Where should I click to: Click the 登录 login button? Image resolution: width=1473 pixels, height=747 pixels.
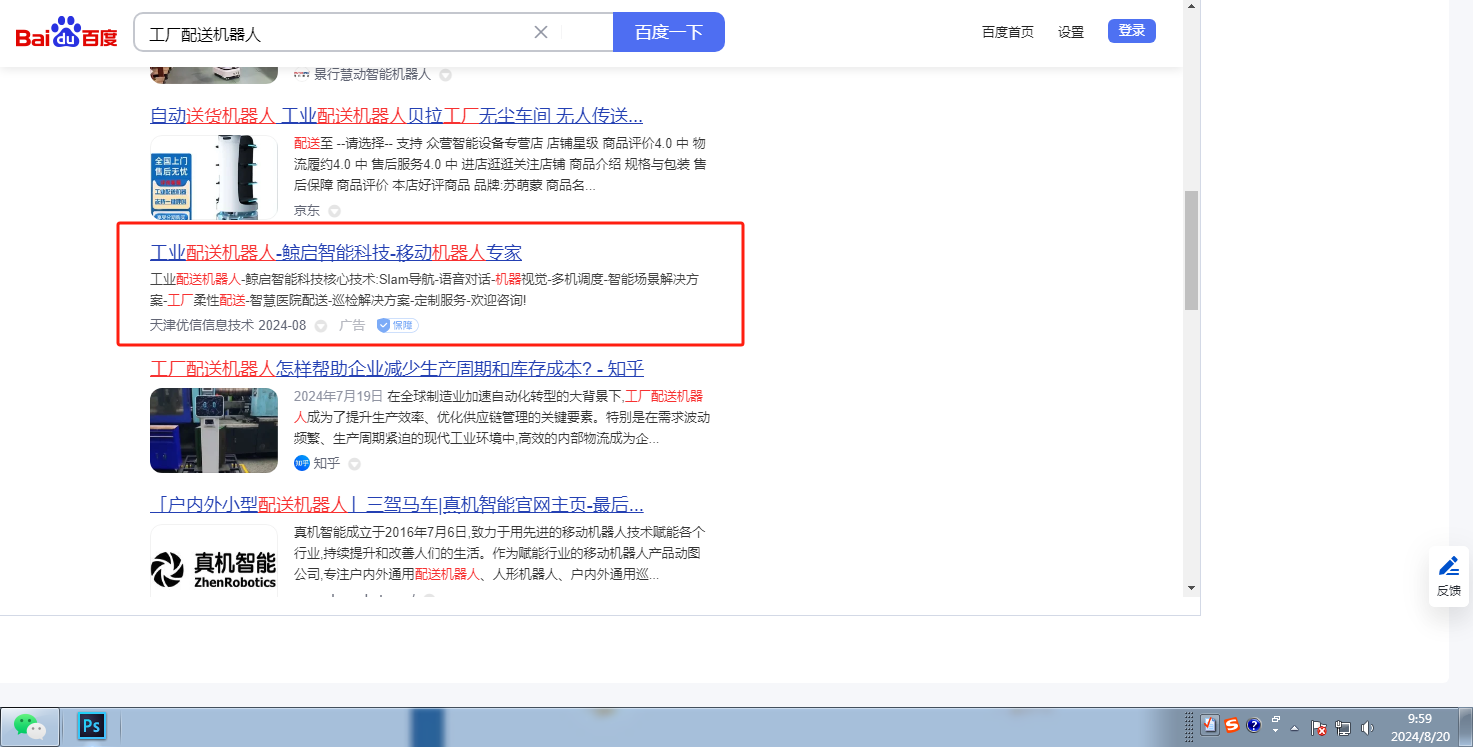tap(1131, 31)
